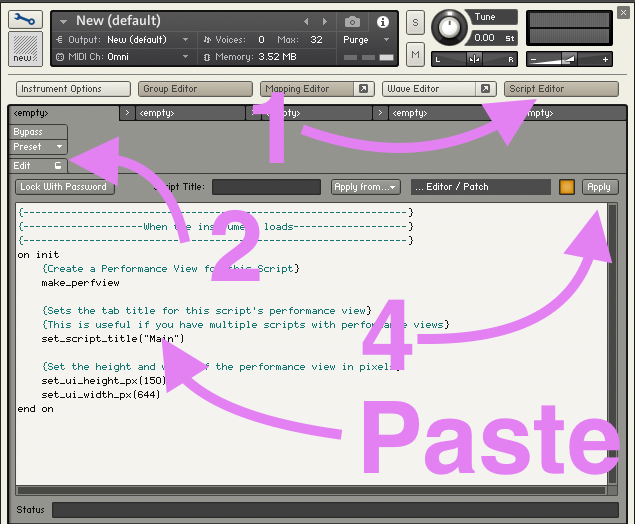Screen dimensions: 635x524
Task: Select the first empty script tab
Action: pos(62,113)
